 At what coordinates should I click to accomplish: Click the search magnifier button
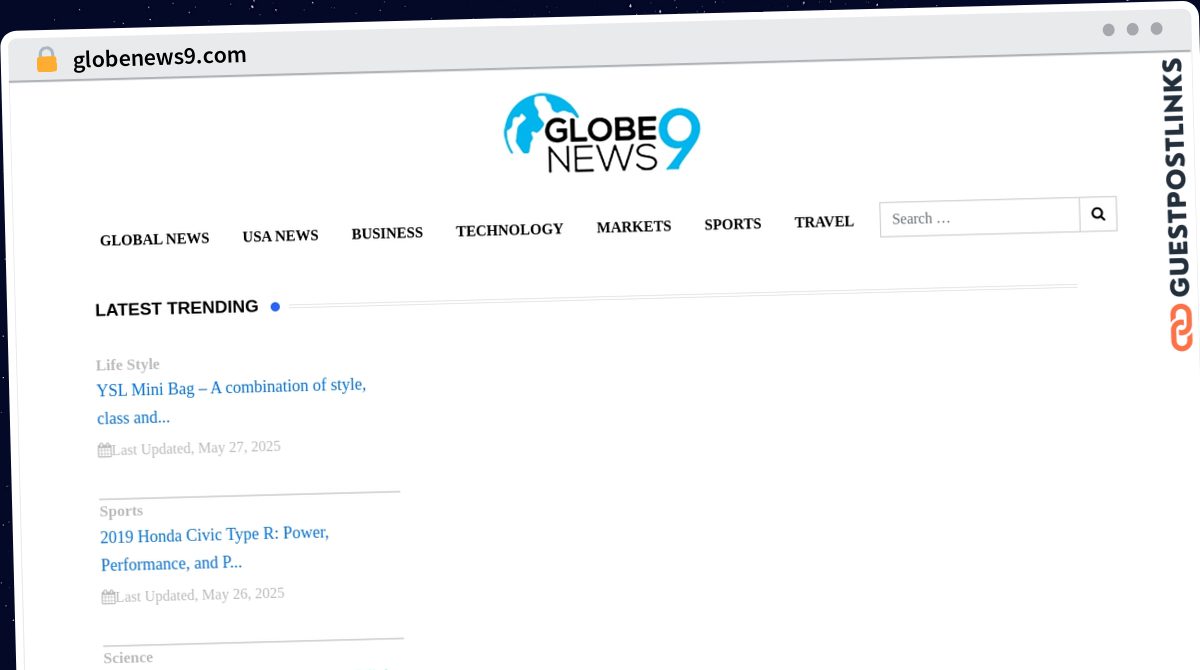click(1098, 214)
